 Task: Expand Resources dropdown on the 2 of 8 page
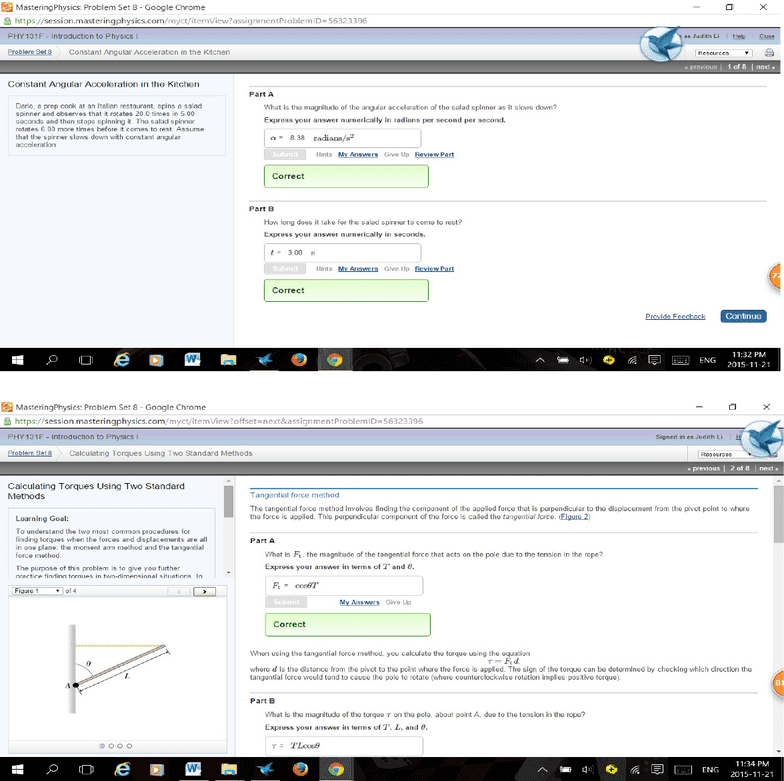tap(728, 454)
